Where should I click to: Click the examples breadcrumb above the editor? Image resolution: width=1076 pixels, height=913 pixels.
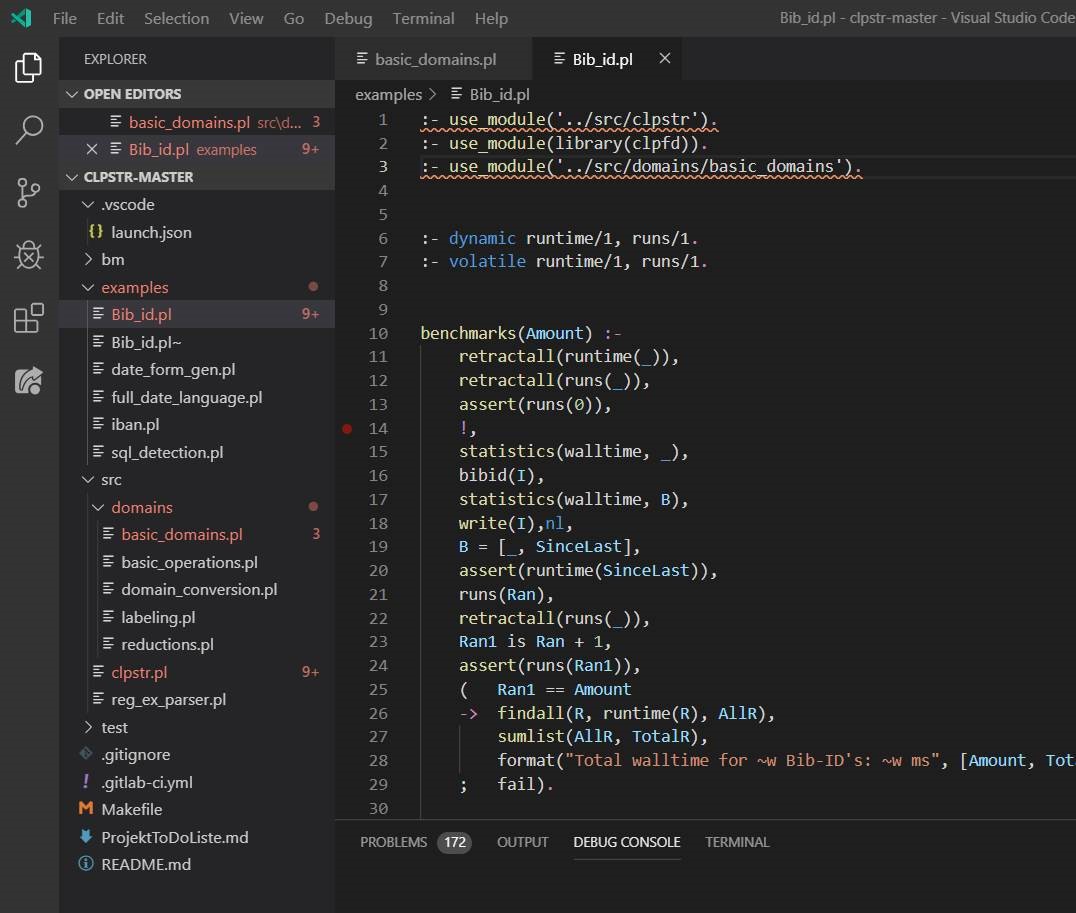coord(389,94)
